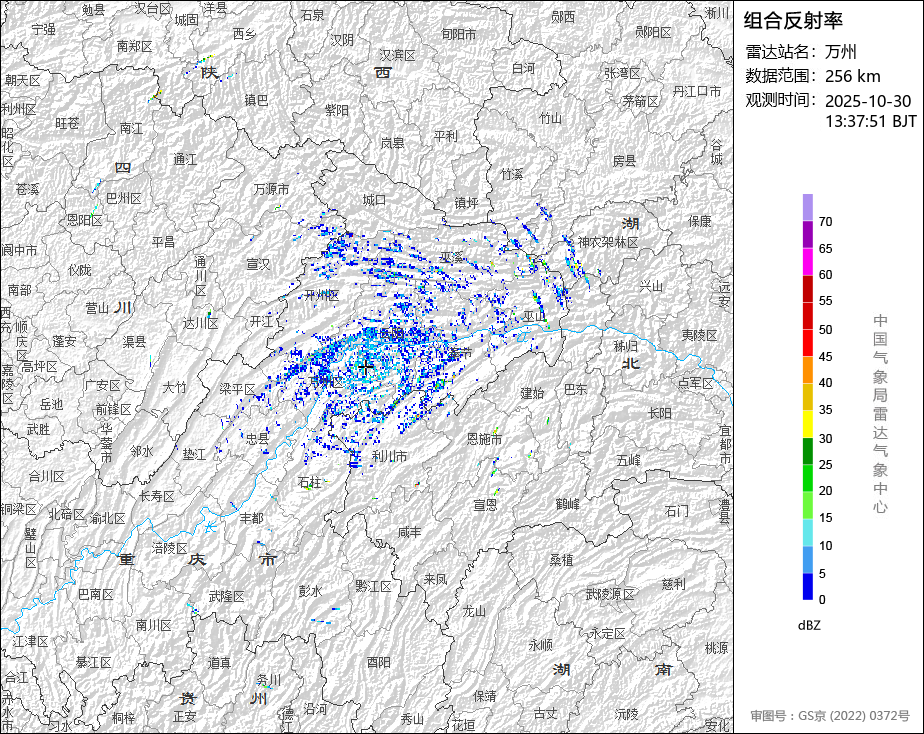Viewport: 924px width, 734px height.
Task: Click the dBZ unit label under color bar
Action: [808, 625]
